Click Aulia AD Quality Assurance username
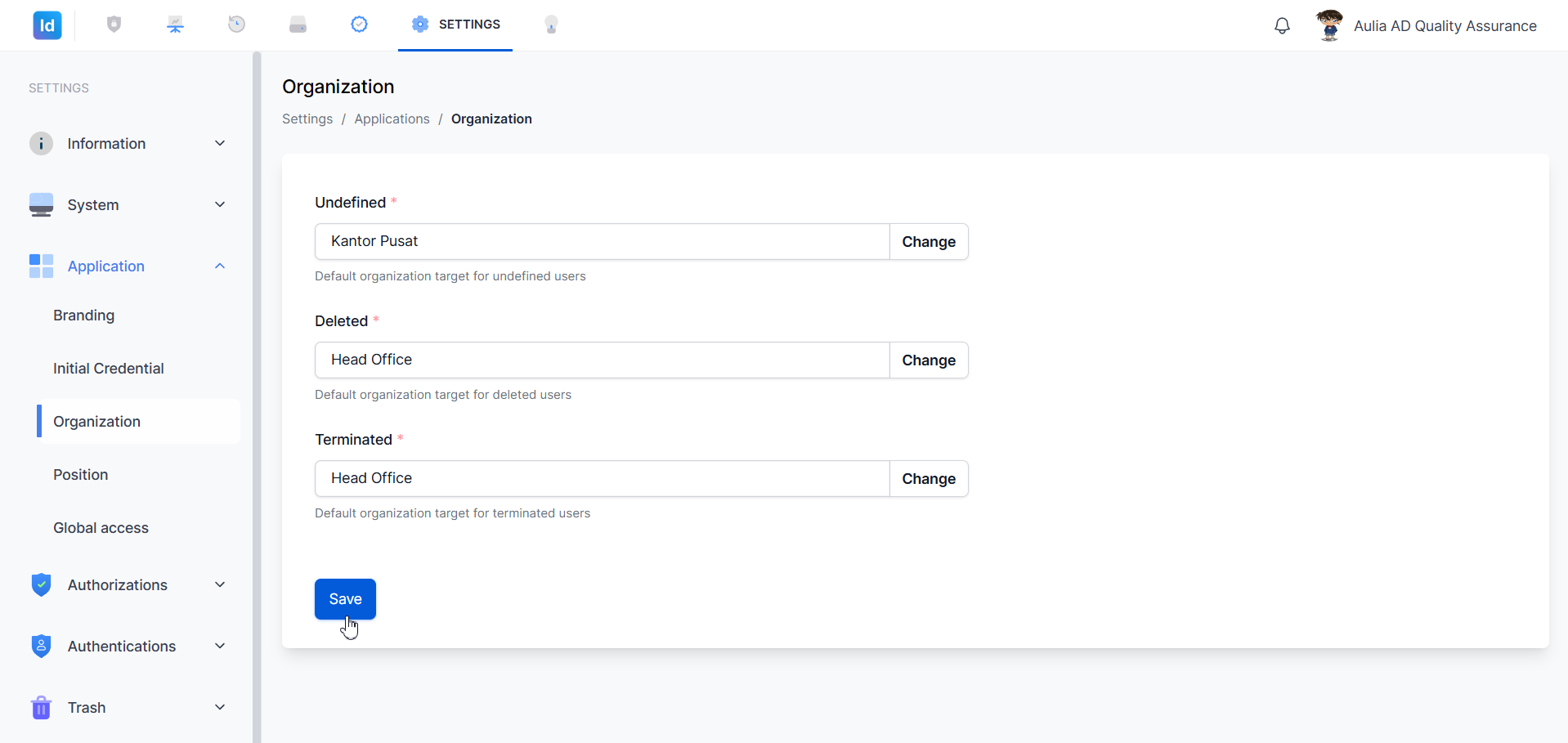This screenshot has width=1568, height=743. click(x=1445, y=26)
